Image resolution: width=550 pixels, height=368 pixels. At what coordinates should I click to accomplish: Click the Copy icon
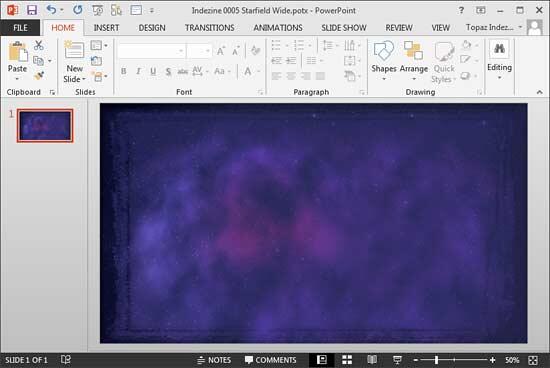point(38,61)
